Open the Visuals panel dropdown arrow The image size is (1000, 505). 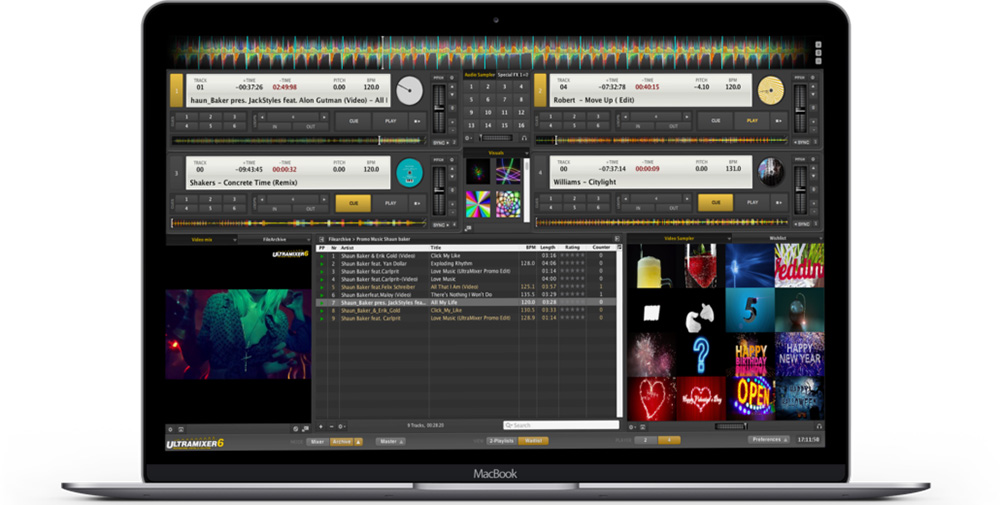pyautogui.click(x=526, y=153)
